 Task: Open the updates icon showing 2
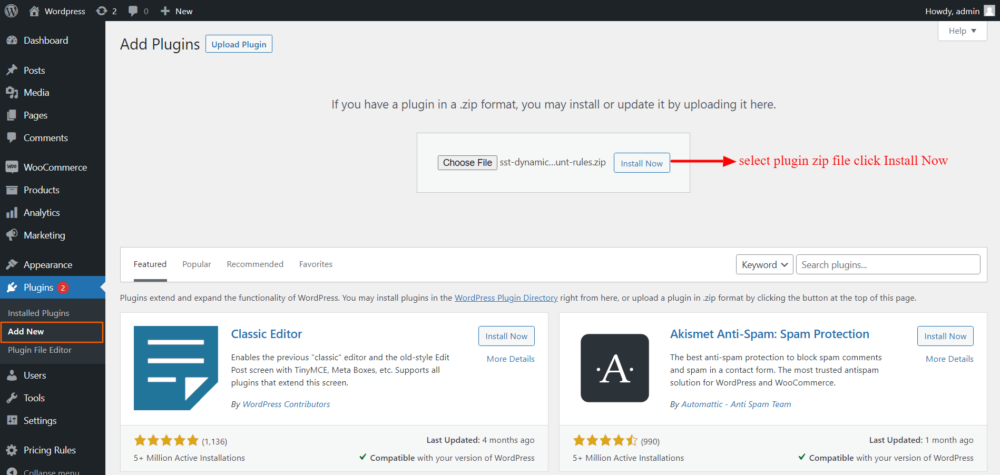pyautogui.click(x=101, y=11)
